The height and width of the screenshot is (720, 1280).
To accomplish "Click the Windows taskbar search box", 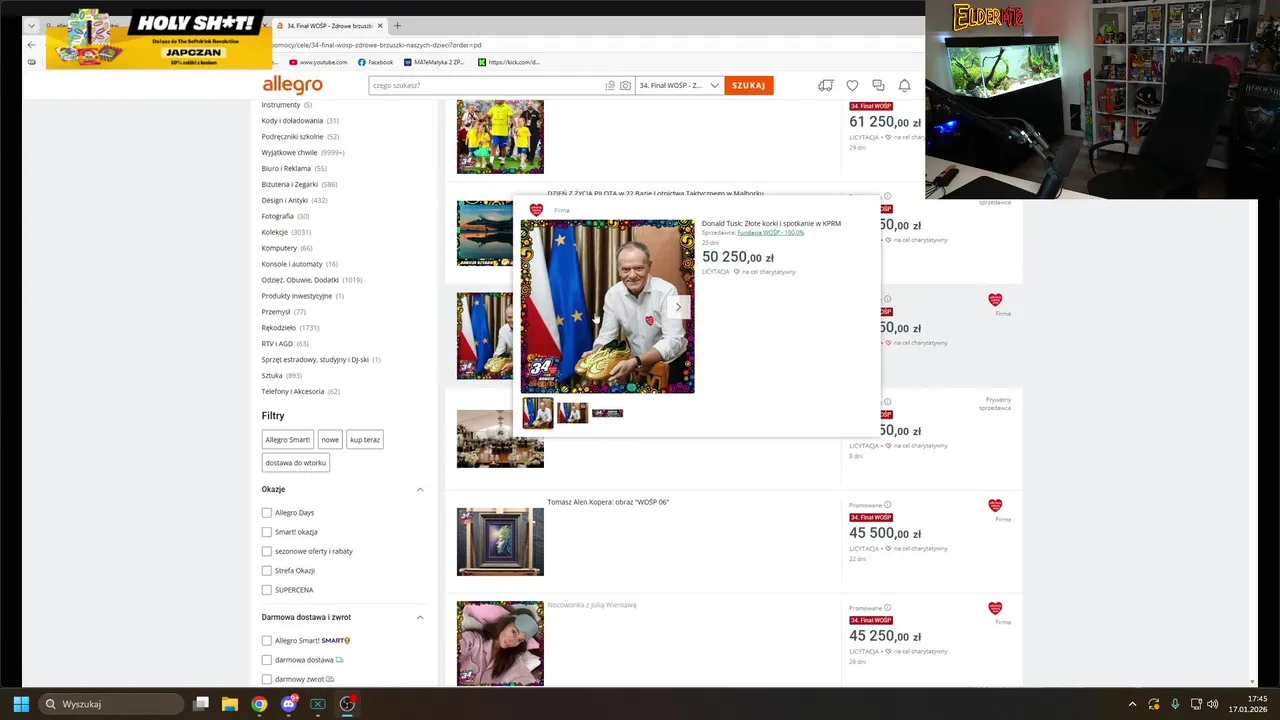I will coord(111,704).
